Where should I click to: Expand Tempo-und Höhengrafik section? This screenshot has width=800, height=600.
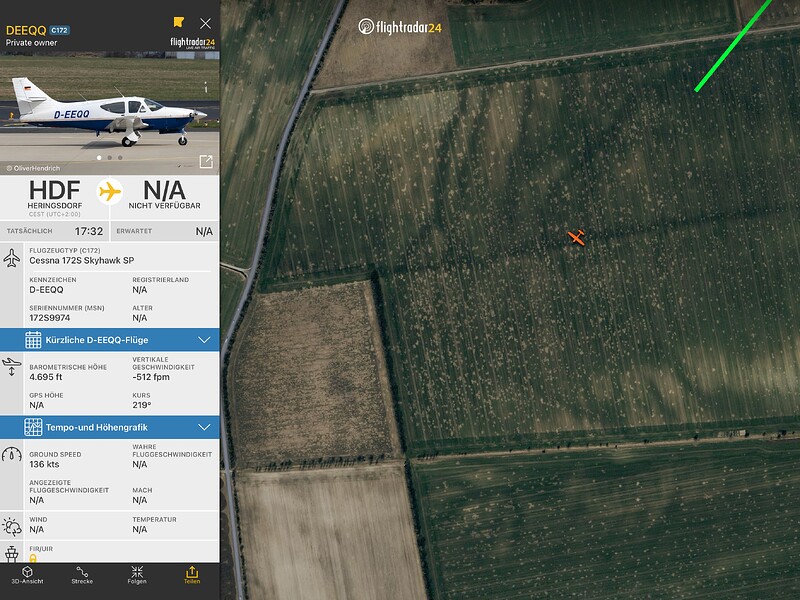pos(110,427)
